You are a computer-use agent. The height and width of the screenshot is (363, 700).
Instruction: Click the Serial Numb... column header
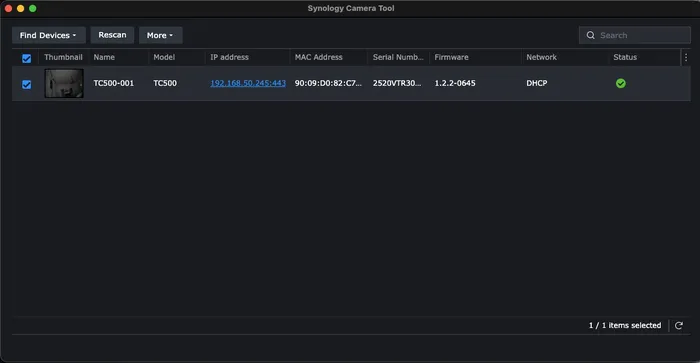(x=398, y=57)
